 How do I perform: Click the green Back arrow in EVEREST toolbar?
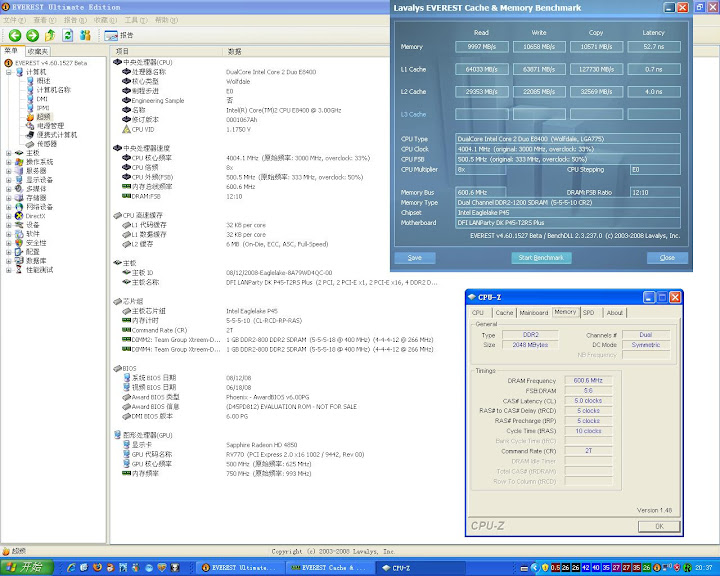15,35
